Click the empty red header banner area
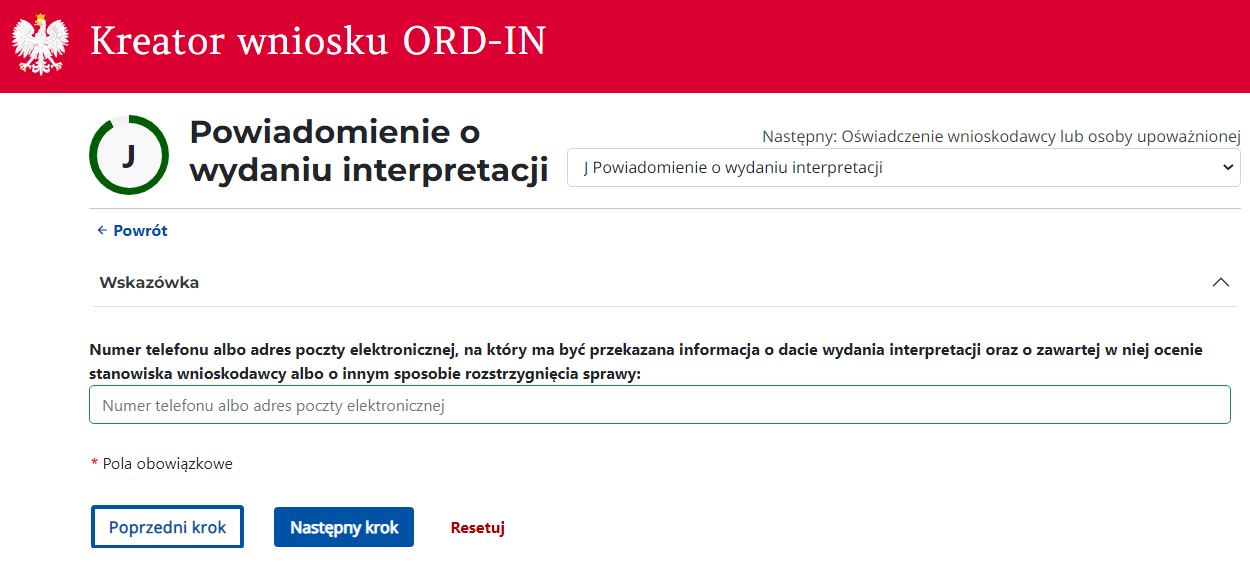Viewport: 1250px width, 565px height. point(900,45)
